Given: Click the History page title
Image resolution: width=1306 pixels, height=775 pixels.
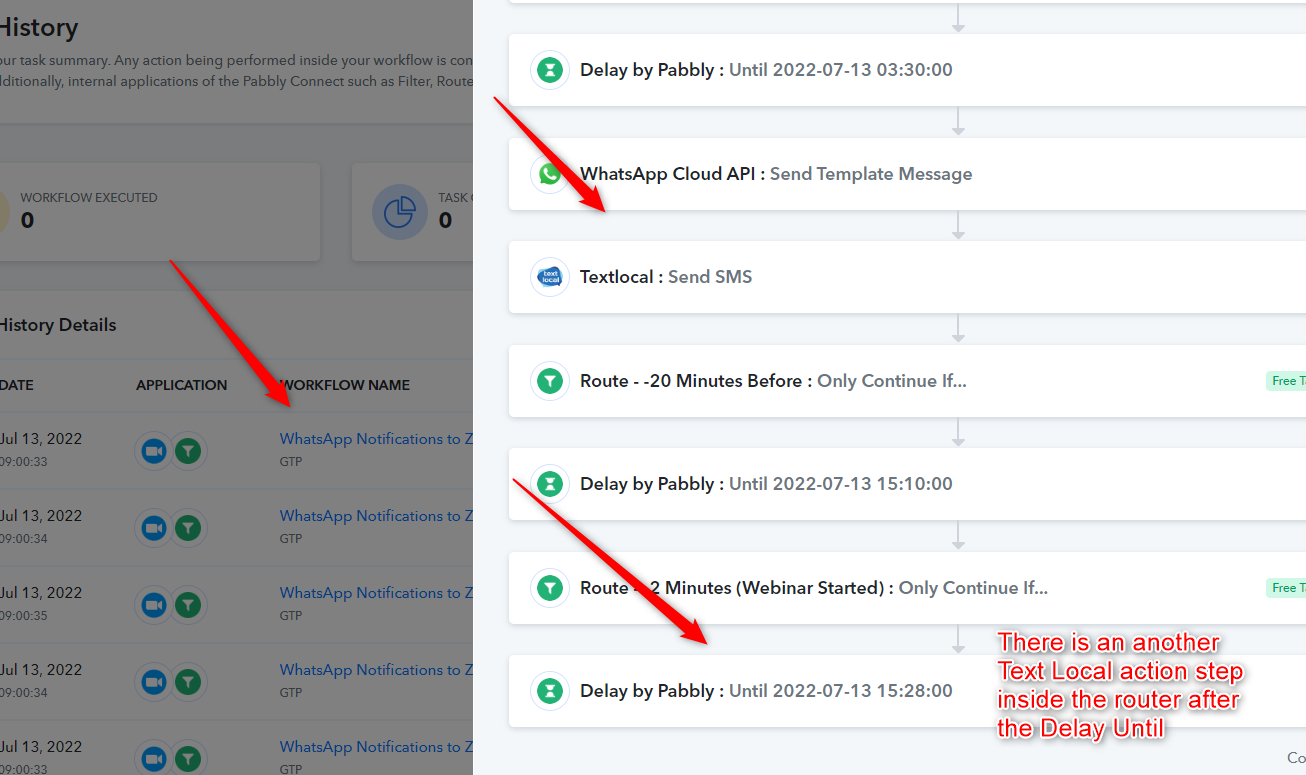Looking at the screenshot, I should (39, 28).
